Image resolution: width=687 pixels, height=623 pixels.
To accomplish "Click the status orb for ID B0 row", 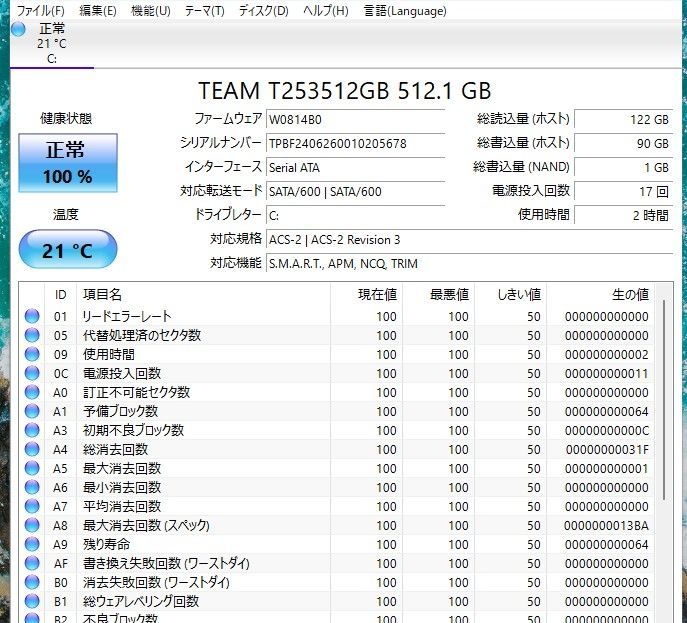I will click(x=32, y=582).
